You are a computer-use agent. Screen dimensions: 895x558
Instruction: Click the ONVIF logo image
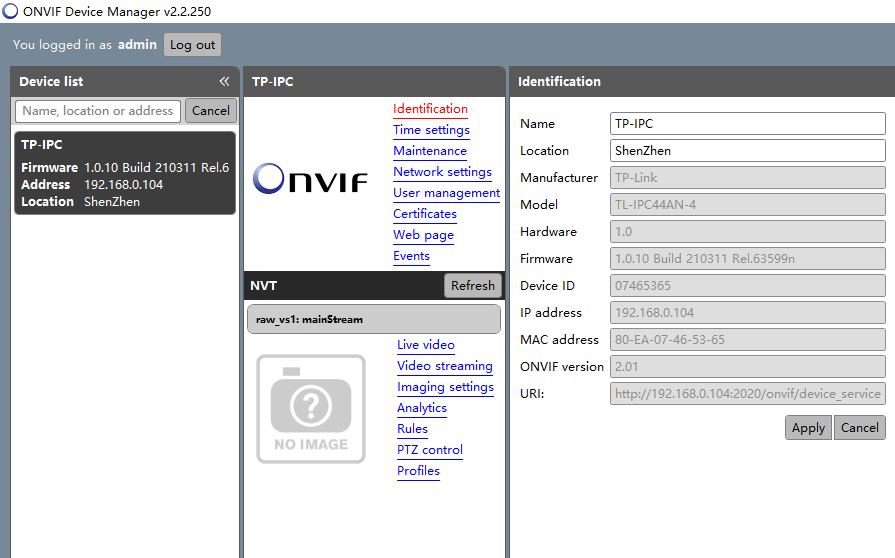coord(311,179)
